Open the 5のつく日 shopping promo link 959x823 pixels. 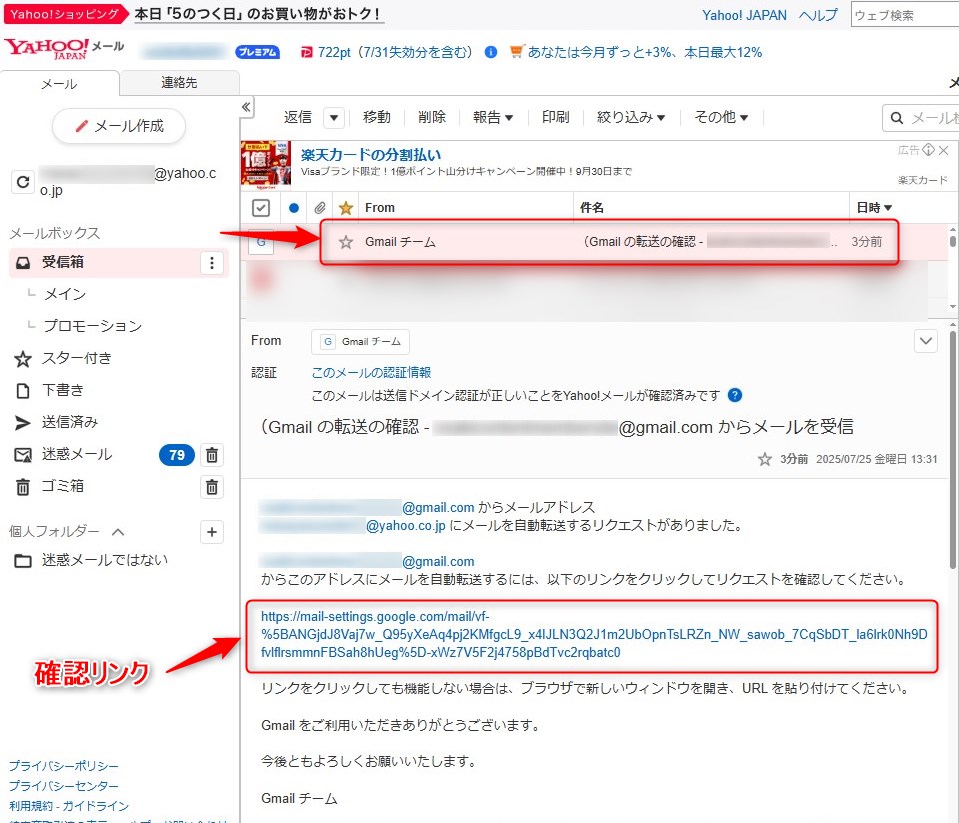(x=259, y=13)
